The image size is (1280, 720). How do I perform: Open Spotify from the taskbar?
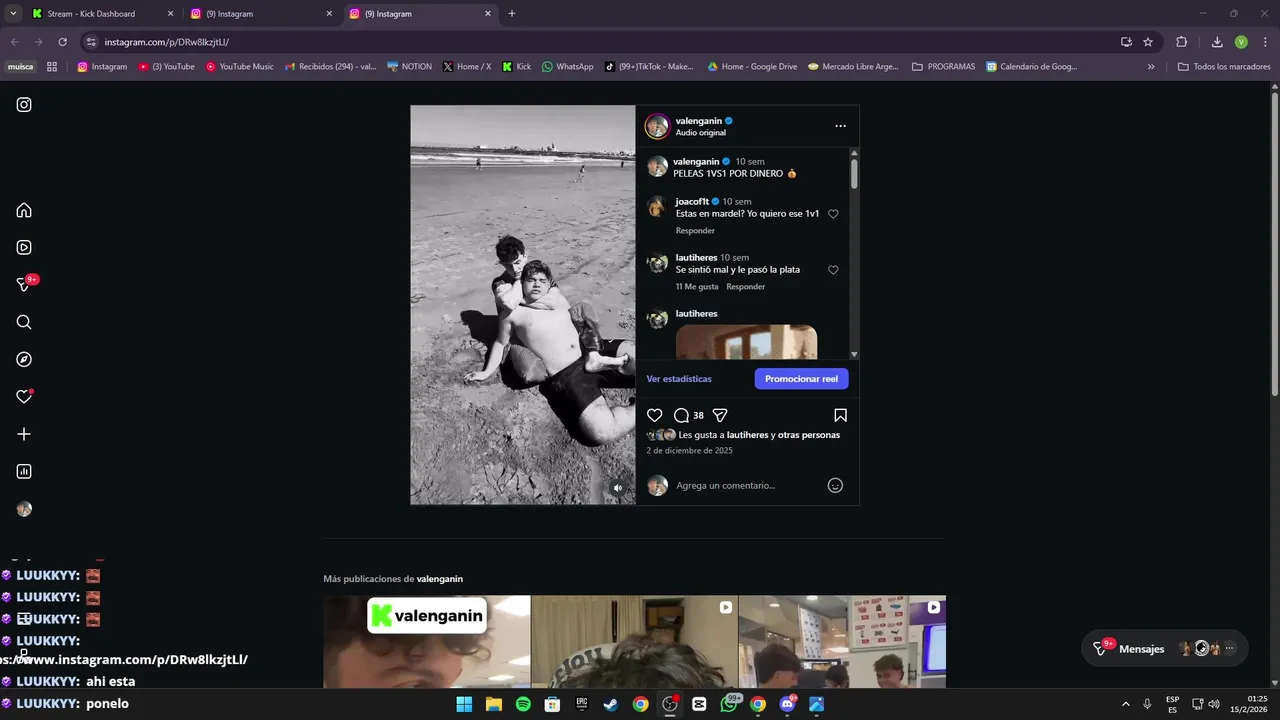pos(523,704)
